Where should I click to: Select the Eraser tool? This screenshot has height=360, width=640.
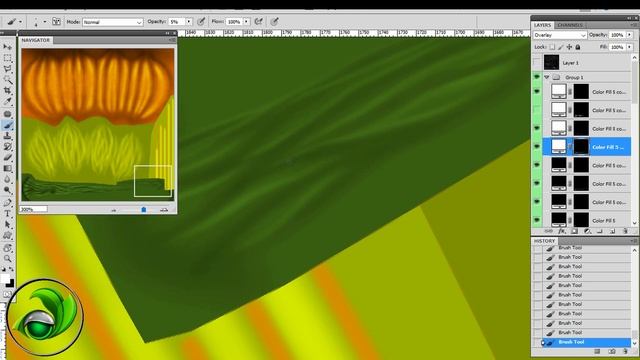[x=7, y=158]
